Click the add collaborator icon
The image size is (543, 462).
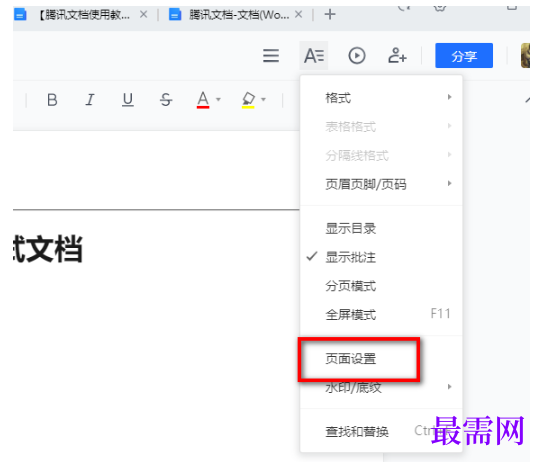click(397, 56)
